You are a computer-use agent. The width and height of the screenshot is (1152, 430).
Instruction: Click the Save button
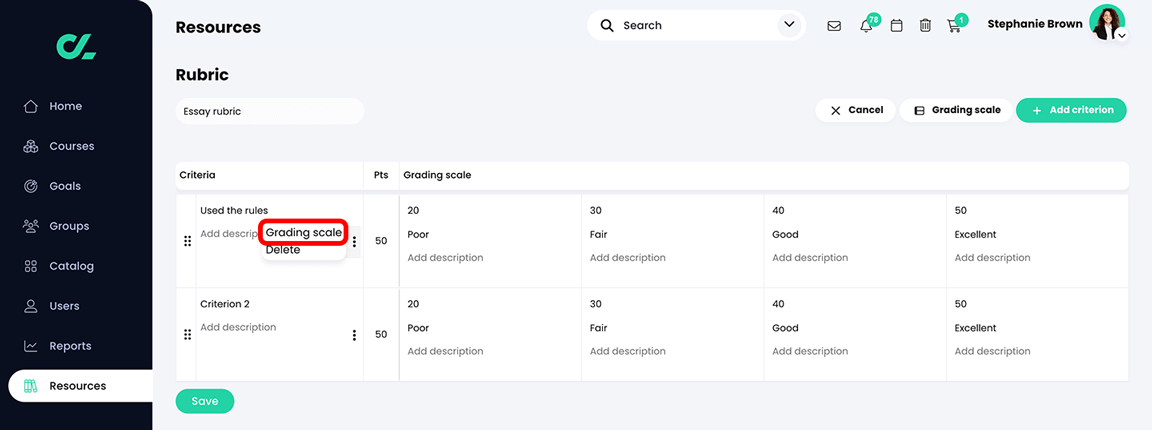[205, 401]
